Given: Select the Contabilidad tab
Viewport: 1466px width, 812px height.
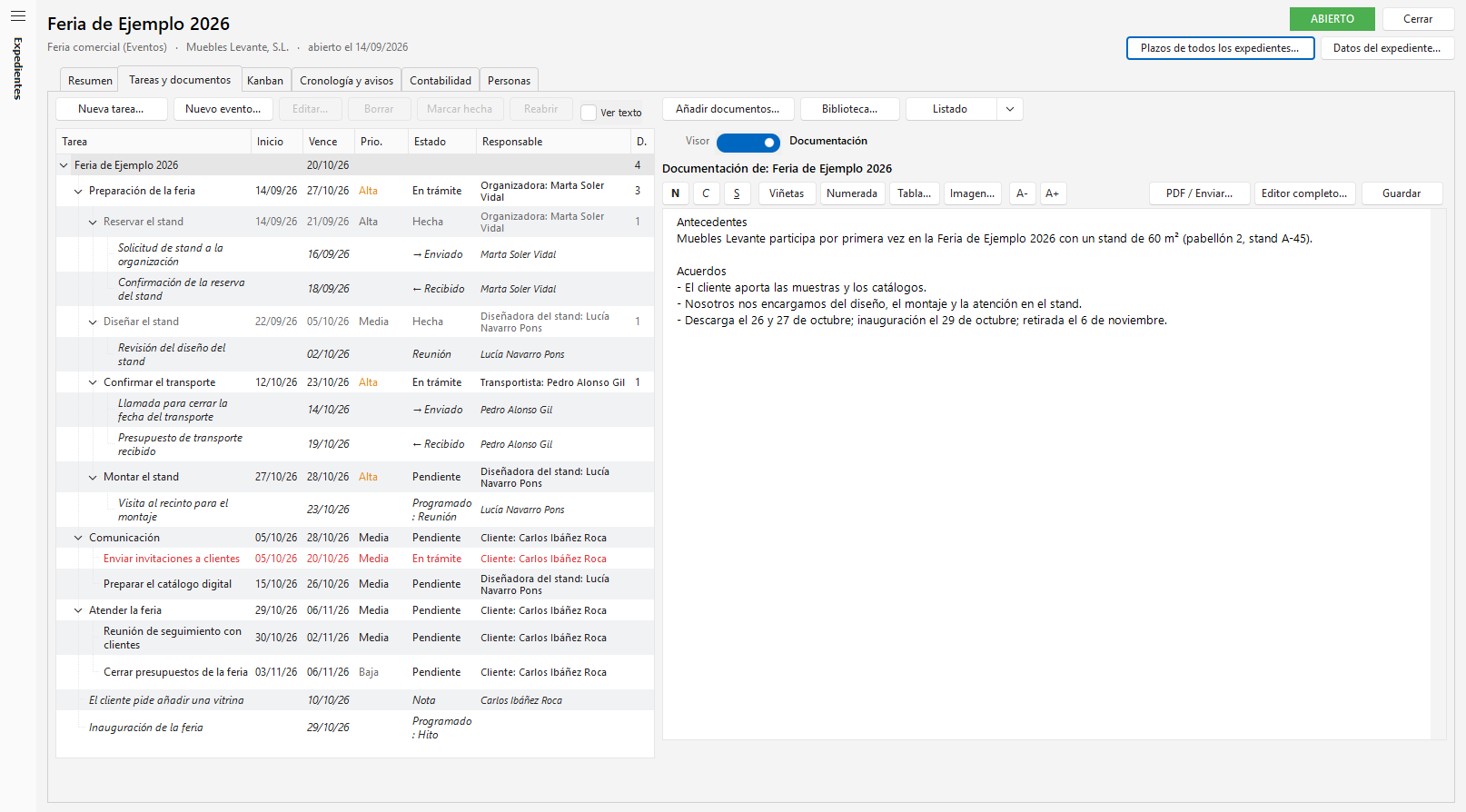Looking at the screenshot, I should [x=441, y=81].
